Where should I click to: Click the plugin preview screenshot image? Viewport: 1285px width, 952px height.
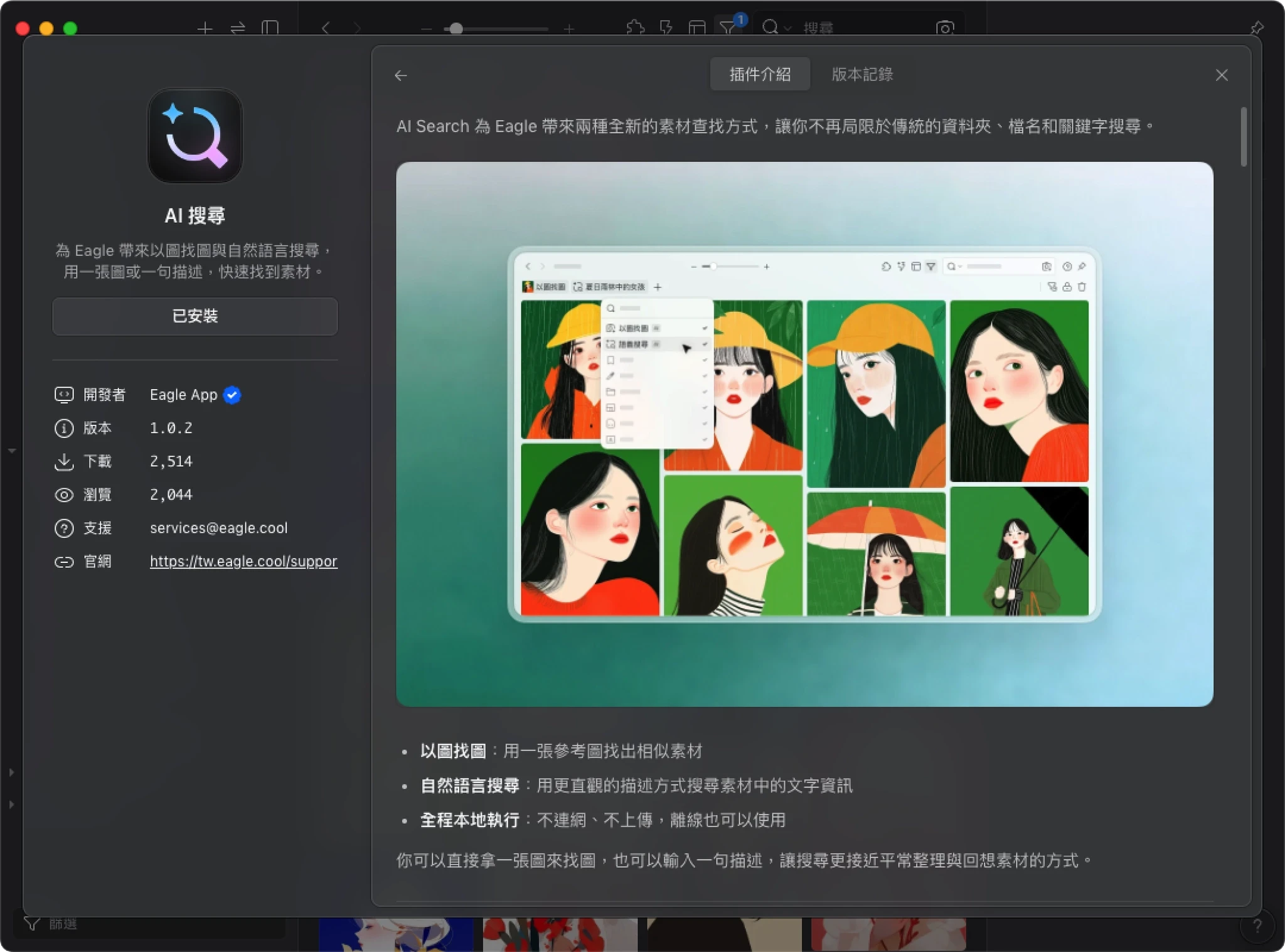(x=804, y=434)
